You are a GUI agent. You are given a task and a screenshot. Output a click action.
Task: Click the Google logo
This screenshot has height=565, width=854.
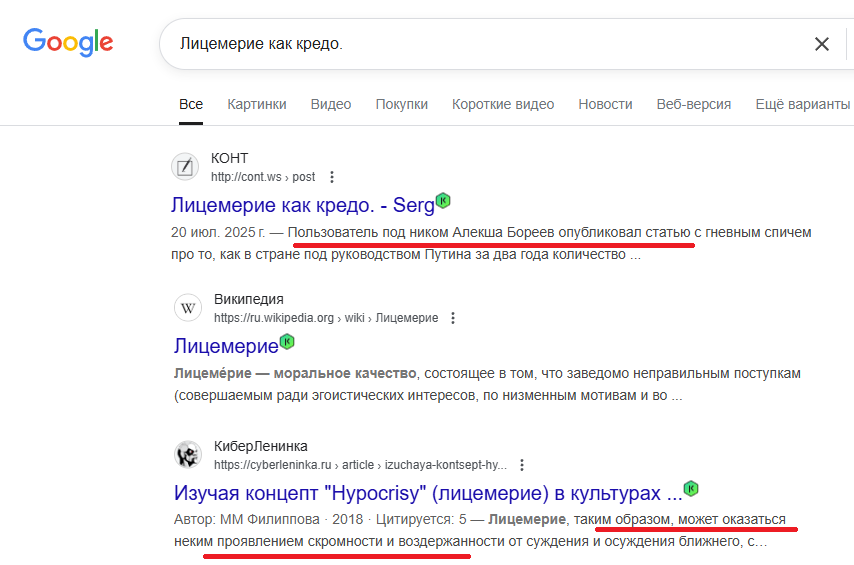tap(68, 42)
